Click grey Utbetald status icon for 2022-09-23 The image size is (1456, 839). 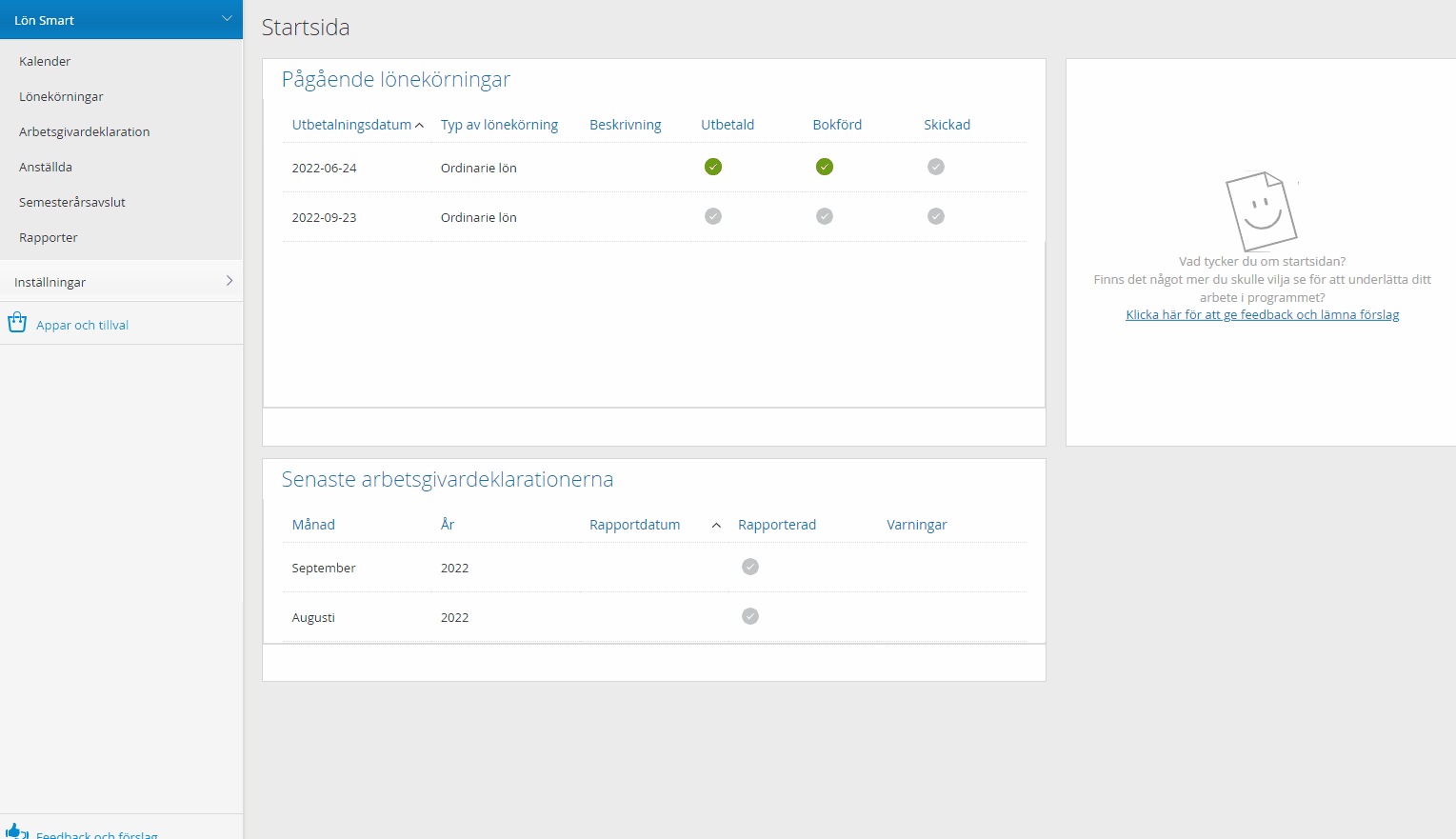pyautogui.click(x=712, y=216)
